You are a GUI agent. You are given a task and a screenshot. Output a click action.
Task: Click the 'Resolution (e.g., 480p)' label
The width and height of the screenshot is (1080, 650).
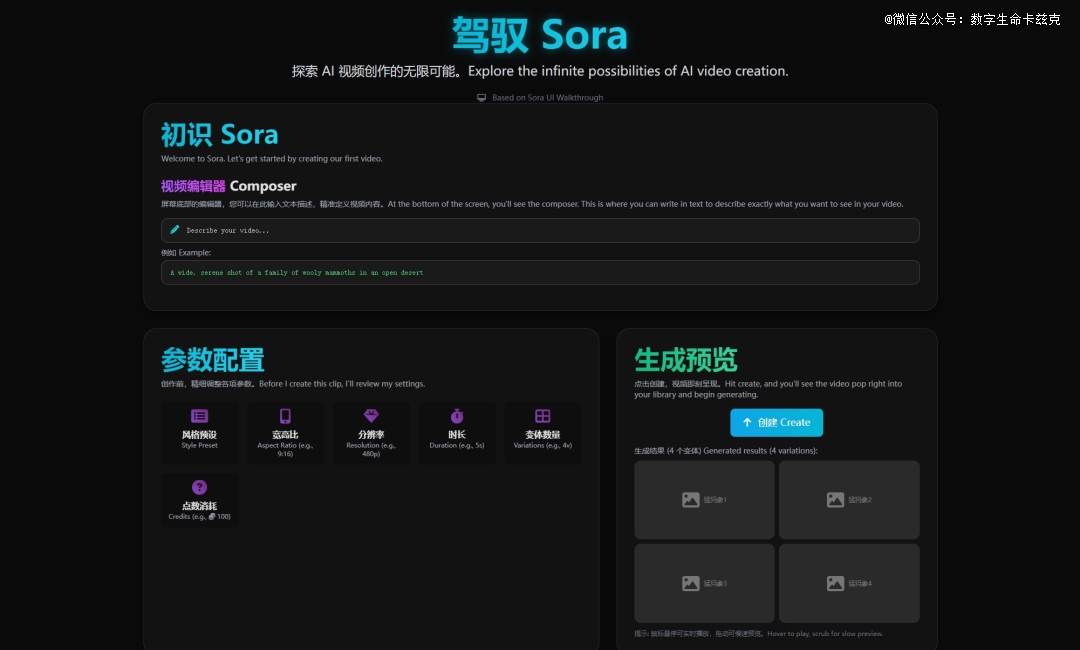point(371,450)
